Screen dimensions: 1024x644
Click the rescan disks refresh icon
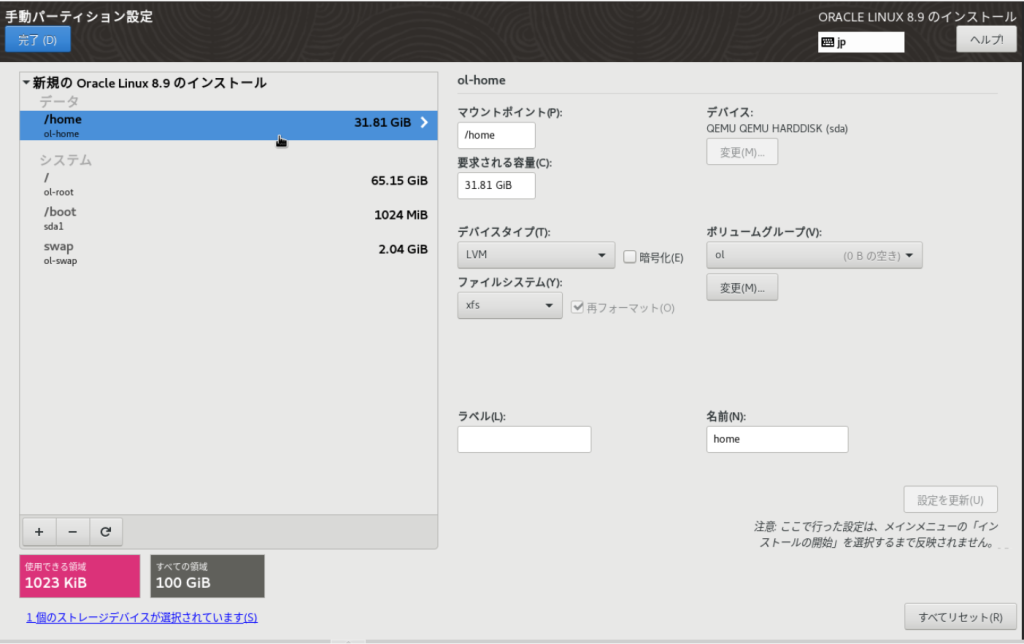[106, 531]
